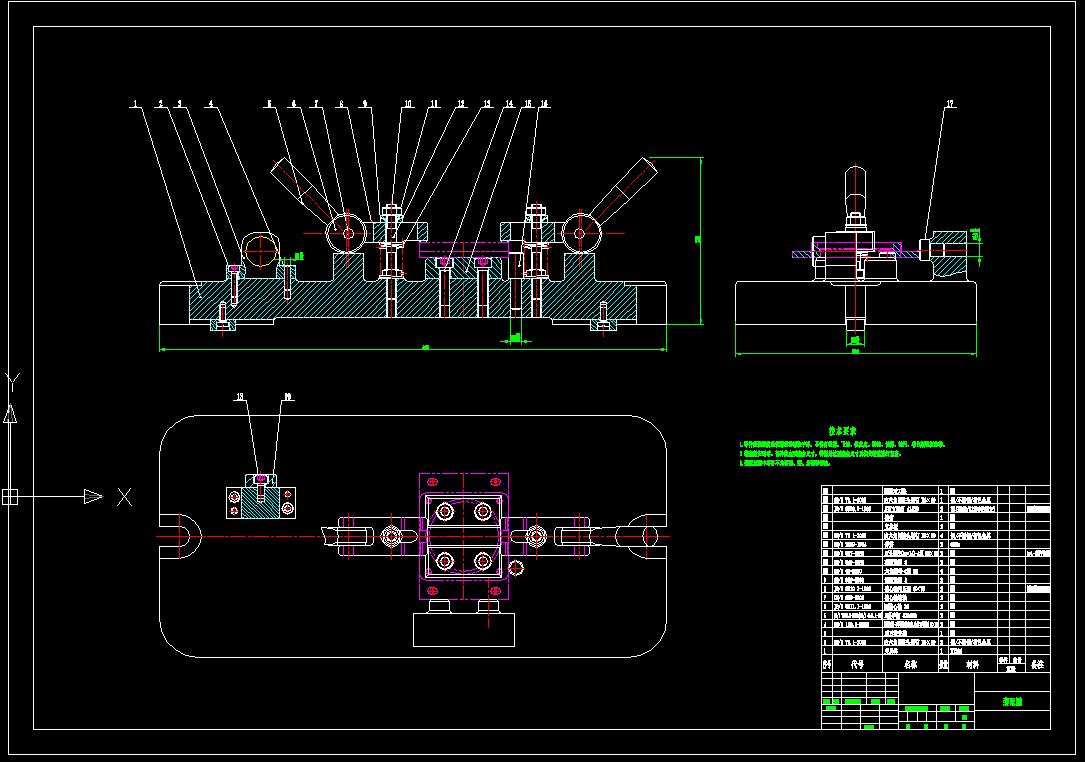
Task: Select part balloon number 10
Action: (x=408, y=104)
